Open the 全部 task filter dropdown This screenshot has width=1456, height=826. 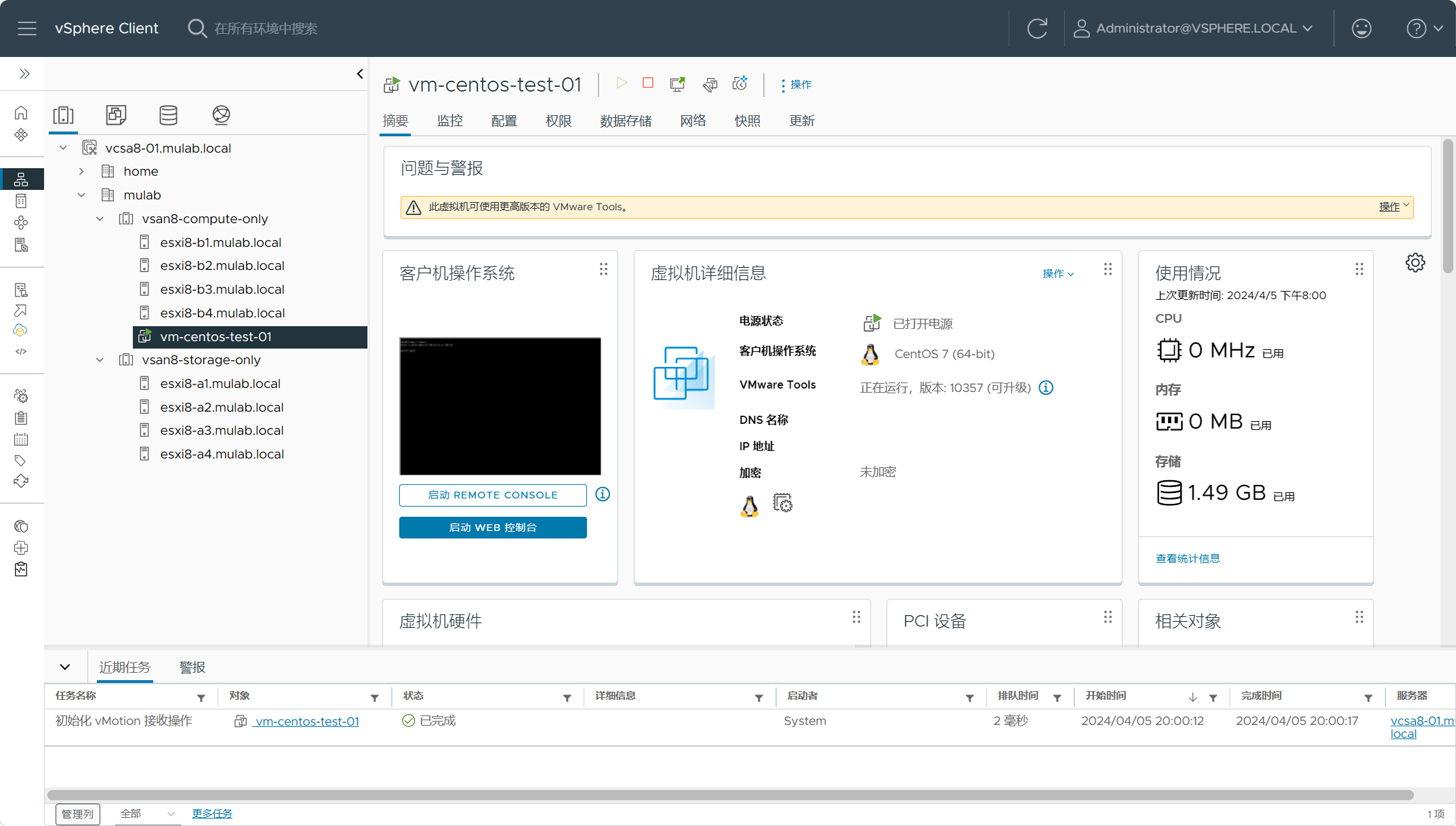tap(147, 814)
